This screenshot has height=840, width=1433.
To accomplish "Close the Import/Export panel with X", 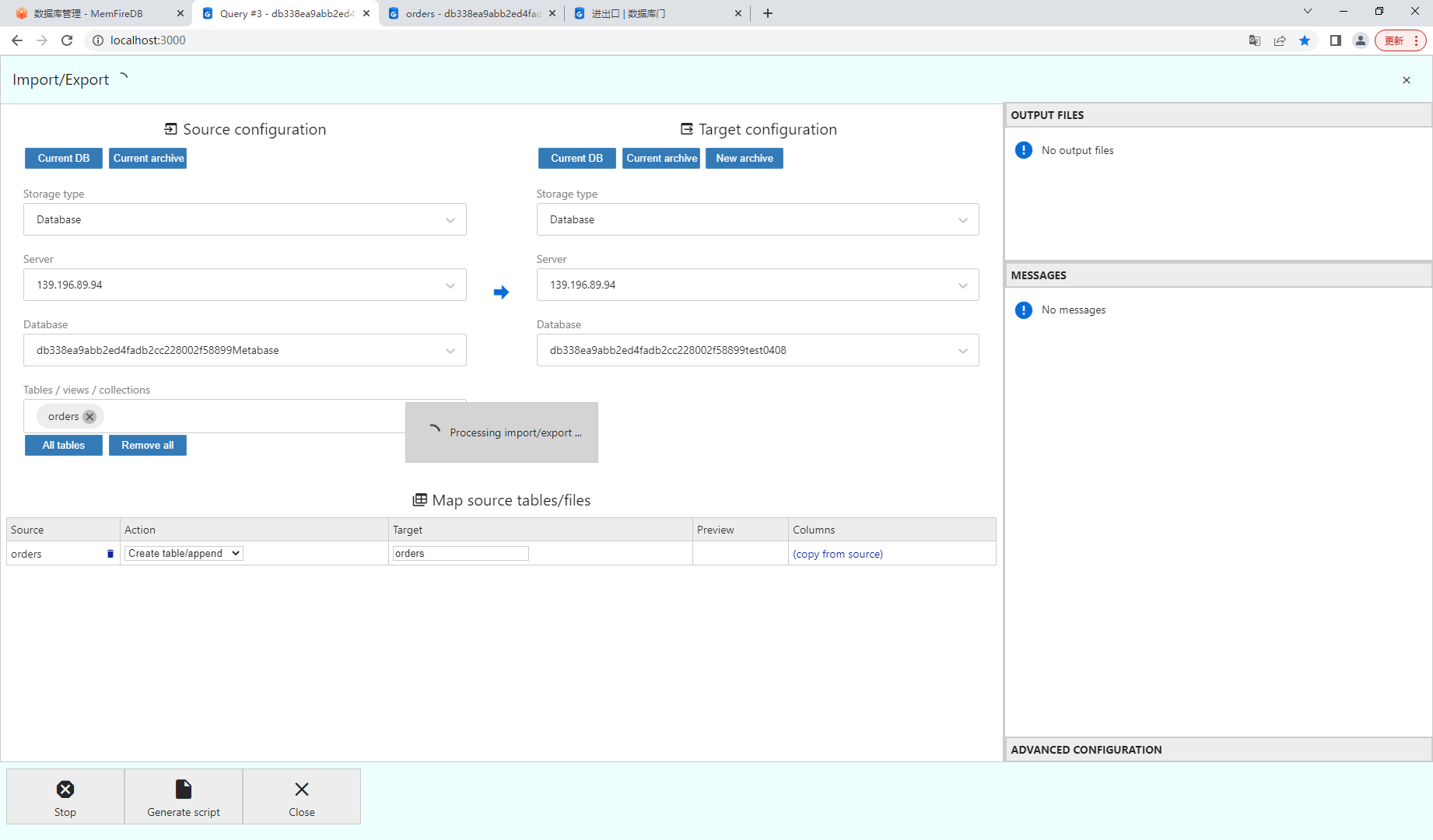I will click(1407, 80).
